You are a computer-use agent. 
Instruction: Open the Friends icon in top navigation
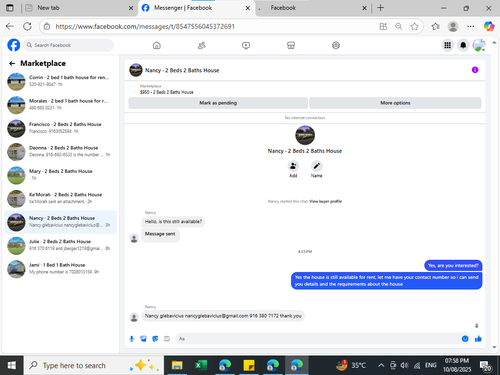[x=202, y=45]
